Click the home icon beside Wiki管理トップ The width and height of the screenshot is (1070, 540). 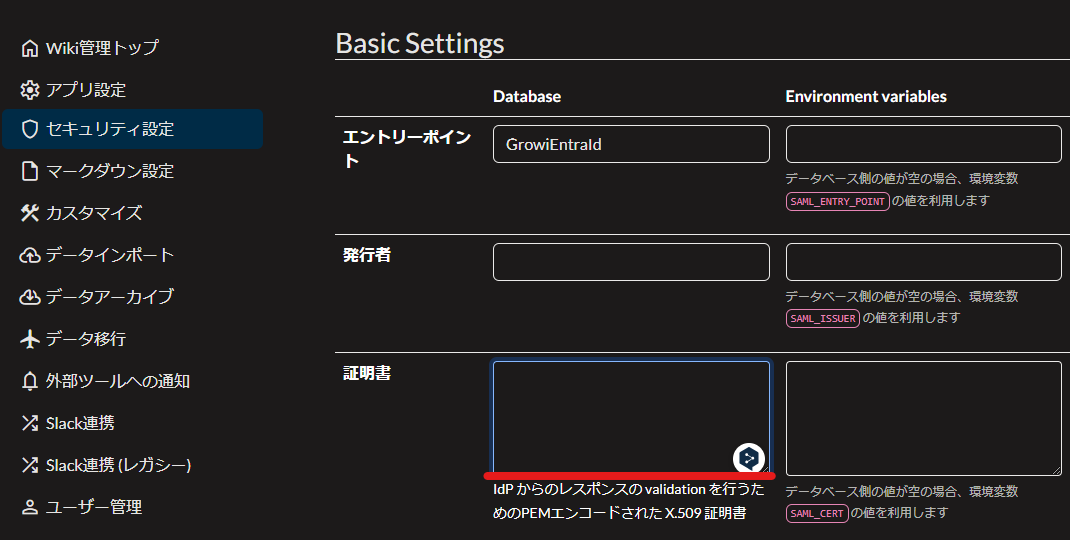[x=29, y=48]
